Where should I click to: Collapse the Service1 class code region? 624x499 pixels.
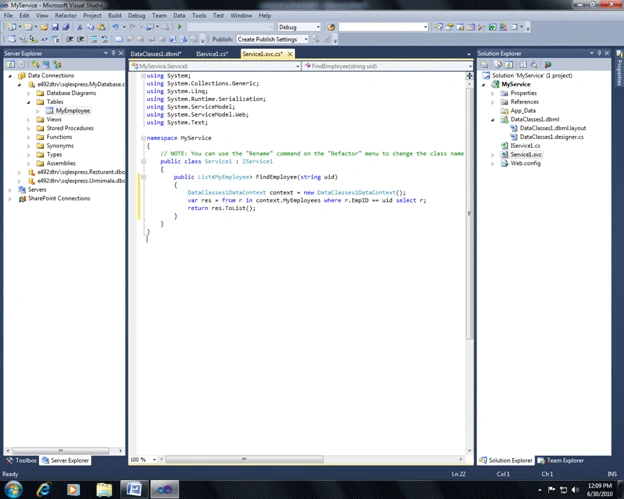(143, 162)
